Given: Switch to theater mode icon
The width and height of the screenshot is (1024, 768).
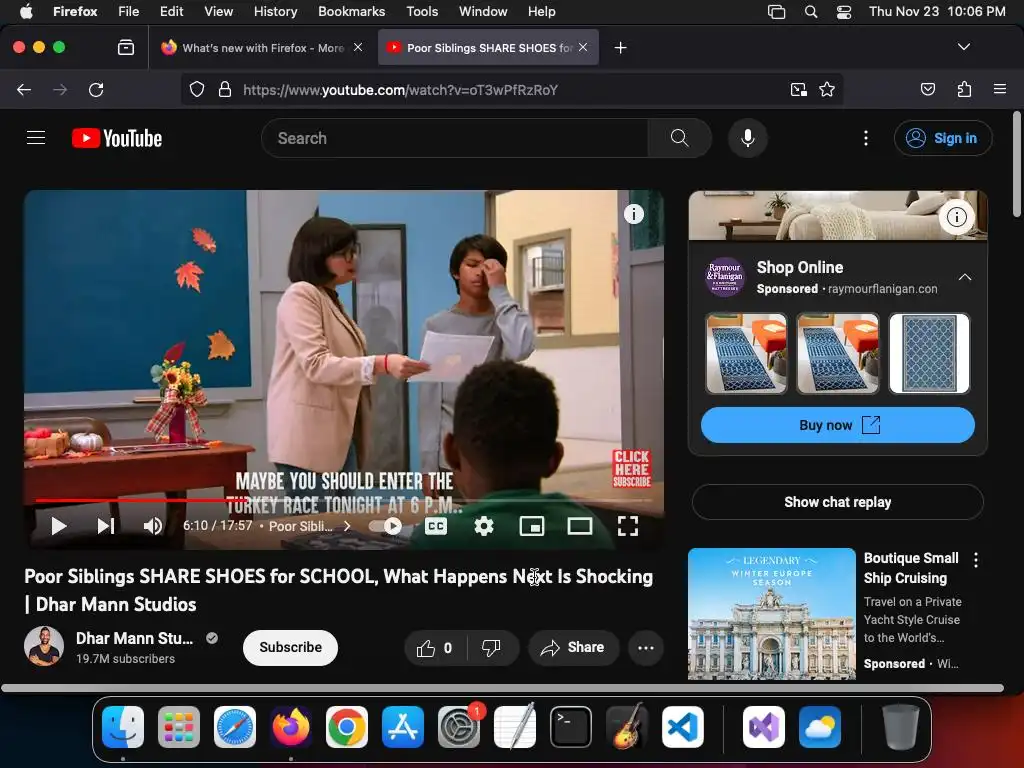Looking at the screenshot, I should tap(580, 526).
